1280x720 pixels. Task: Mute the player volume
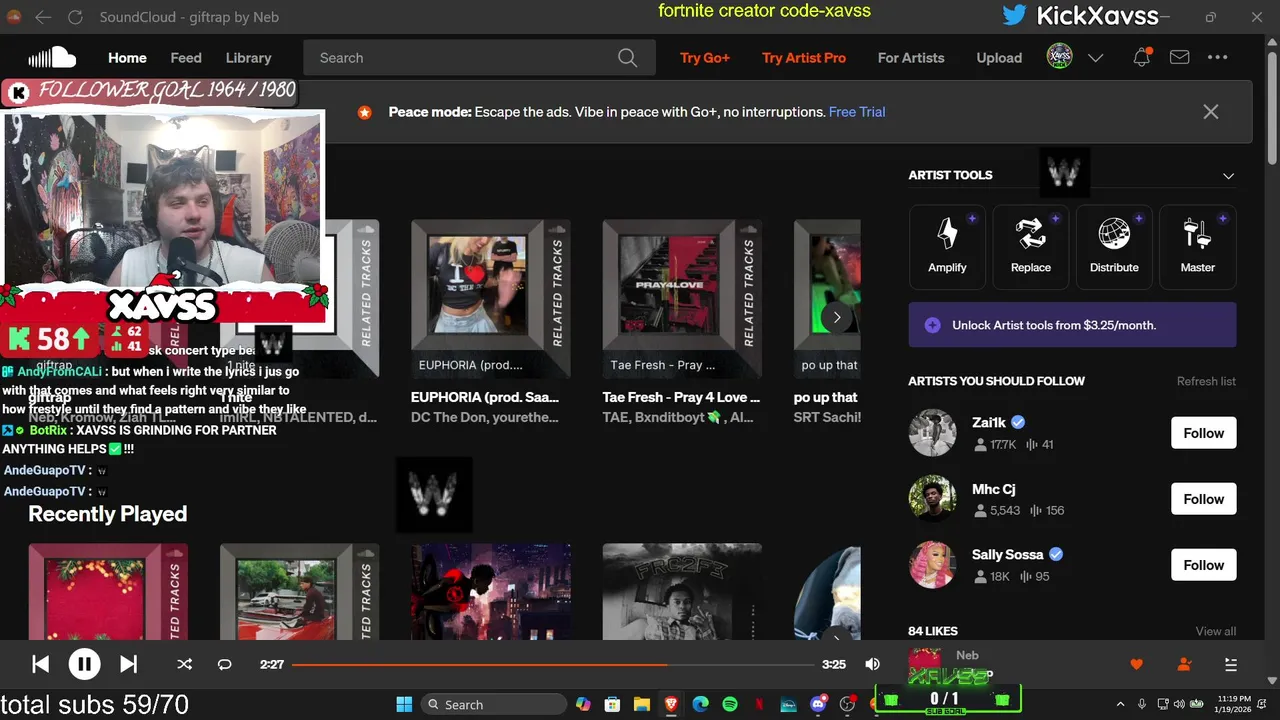click(872, 664)
